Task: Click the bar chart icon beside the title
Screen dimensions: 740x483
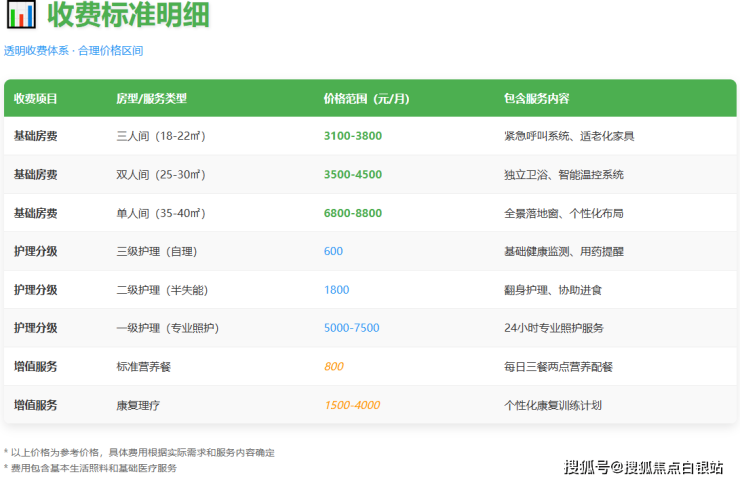Action: tap(21, 16)
